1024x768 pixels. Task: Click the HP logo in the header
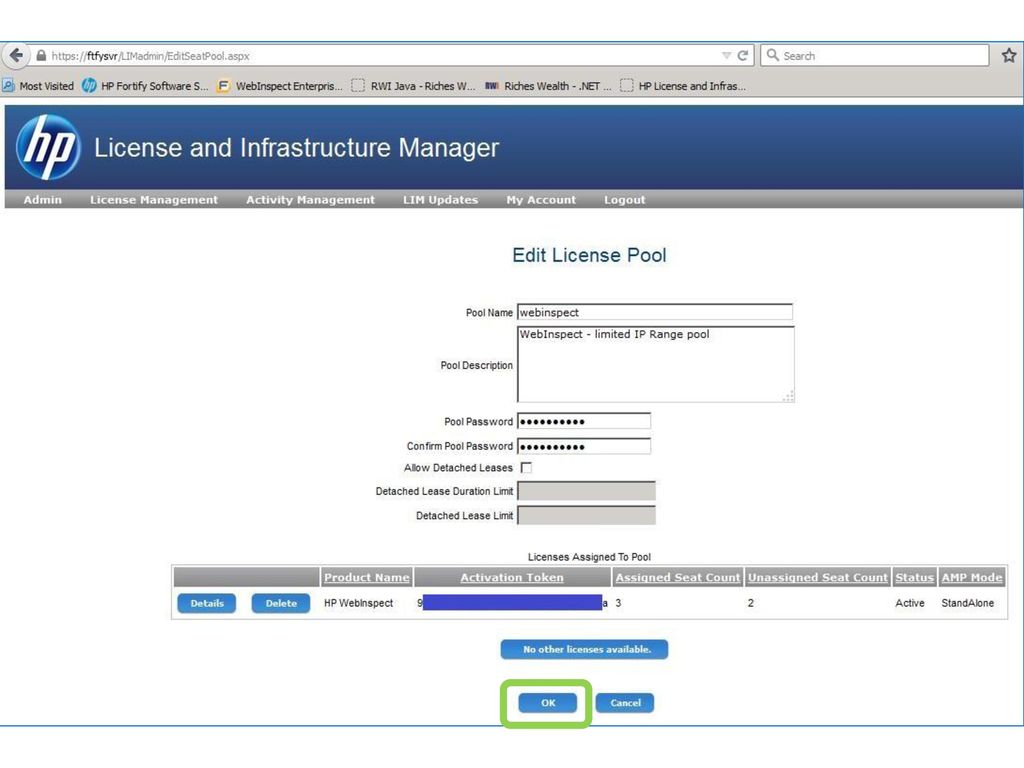point(48,148)
